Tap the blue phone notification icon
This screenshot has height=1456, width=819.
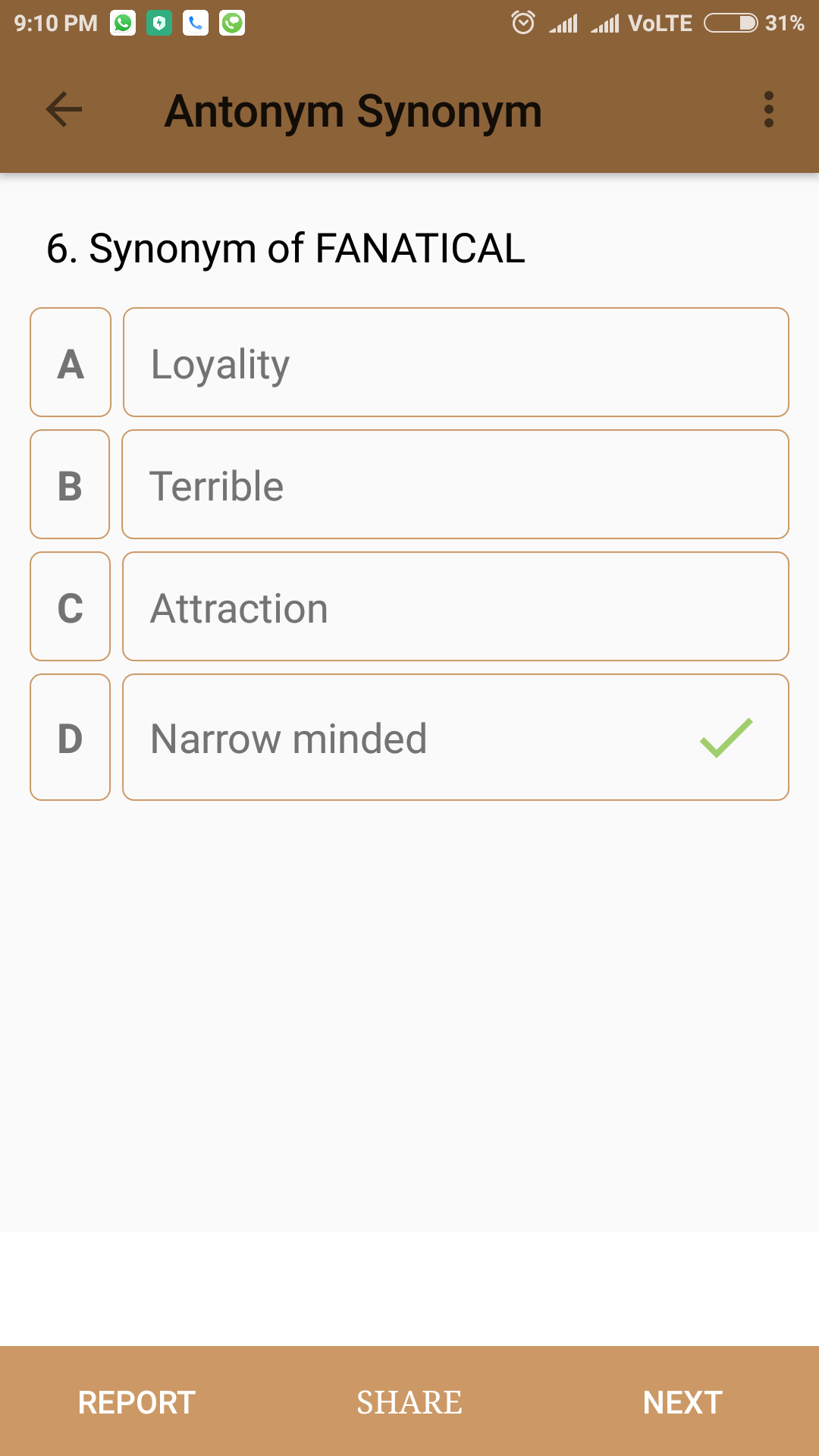point(196,24)
